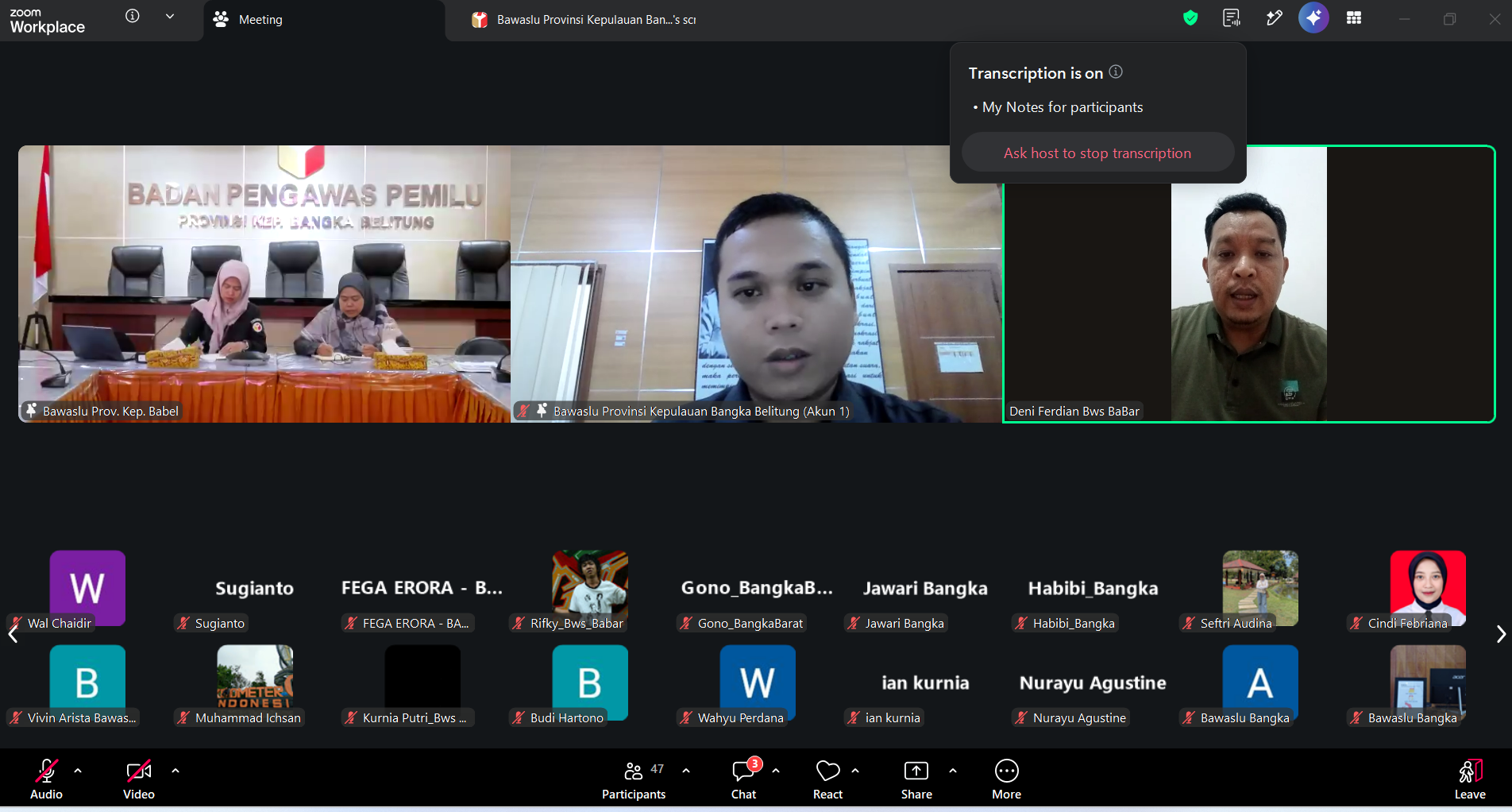Click Wal Chaidir's purple W avatar

click(87, 588)
